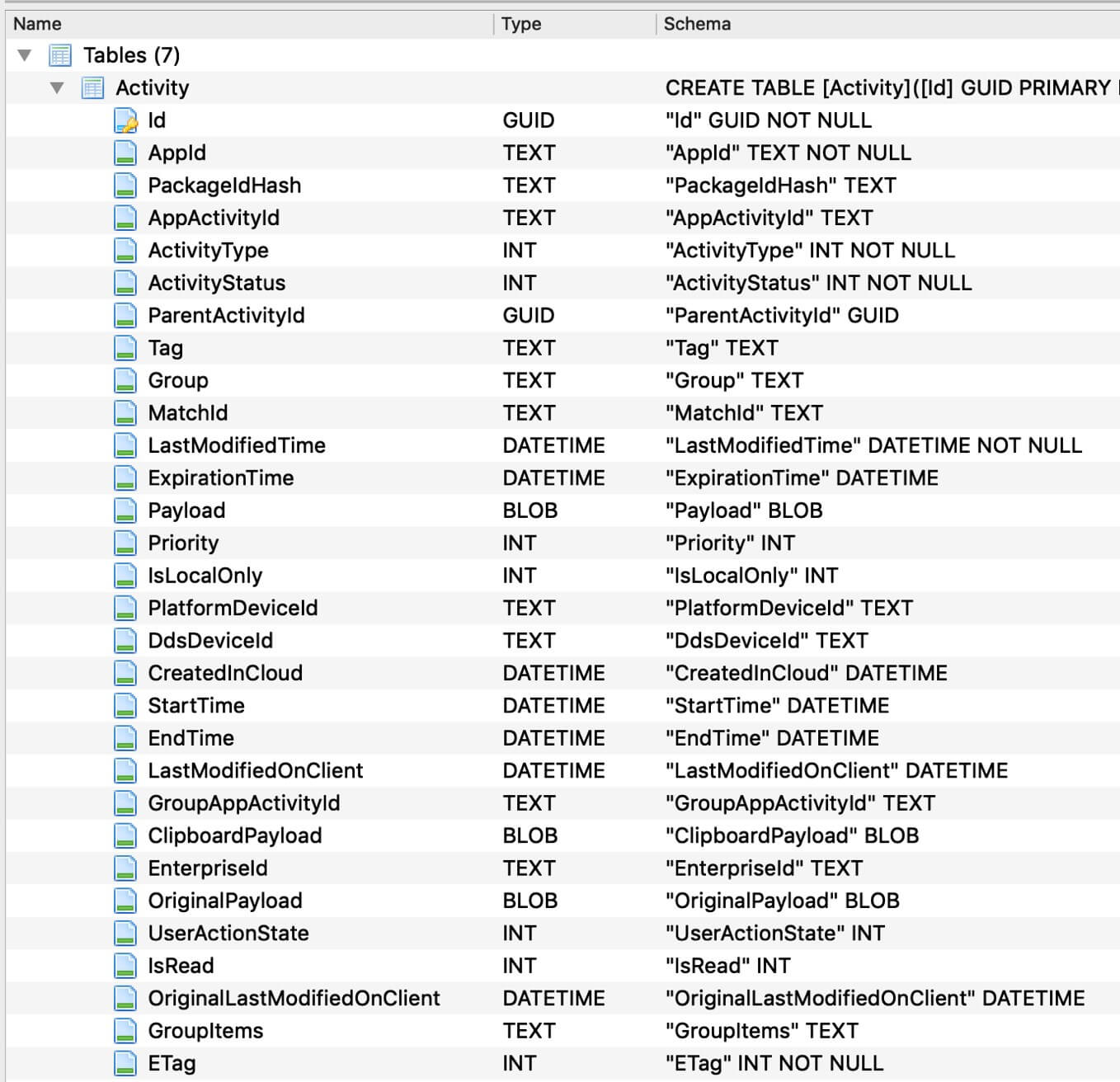Select the ParentActivityId field
1120x1082 pixels.
point(226,315)
